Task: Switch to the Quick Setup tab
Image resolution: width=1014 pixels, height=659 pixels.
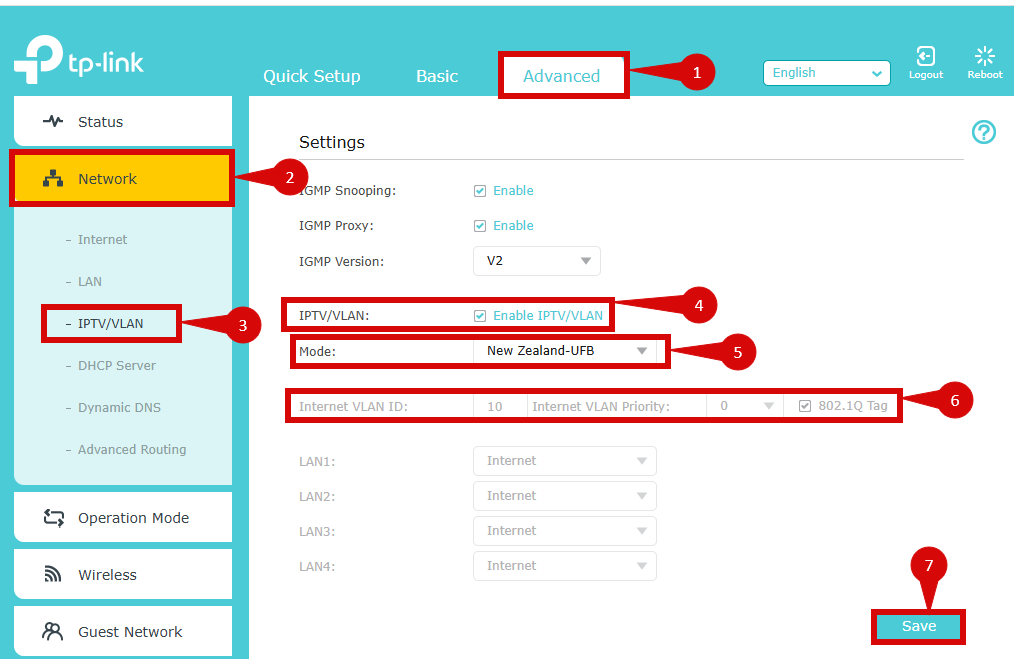Action: [311, 76]
